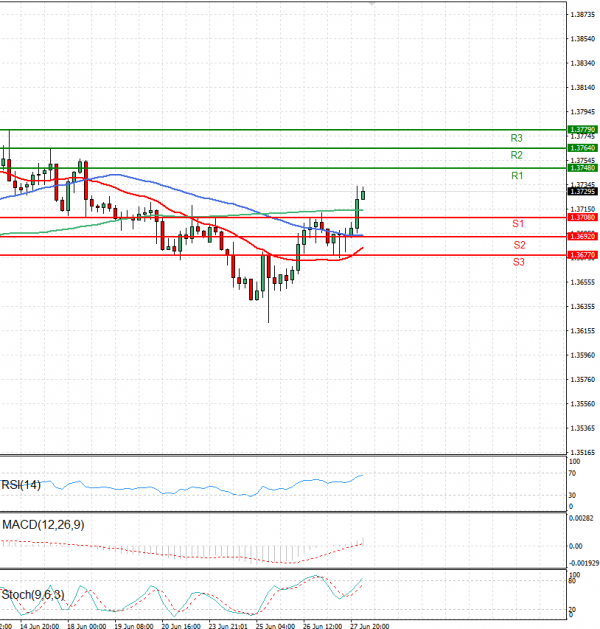Click the red 1.36920 price tag
This screenshot has width=600, height=629.
point(582,237)
